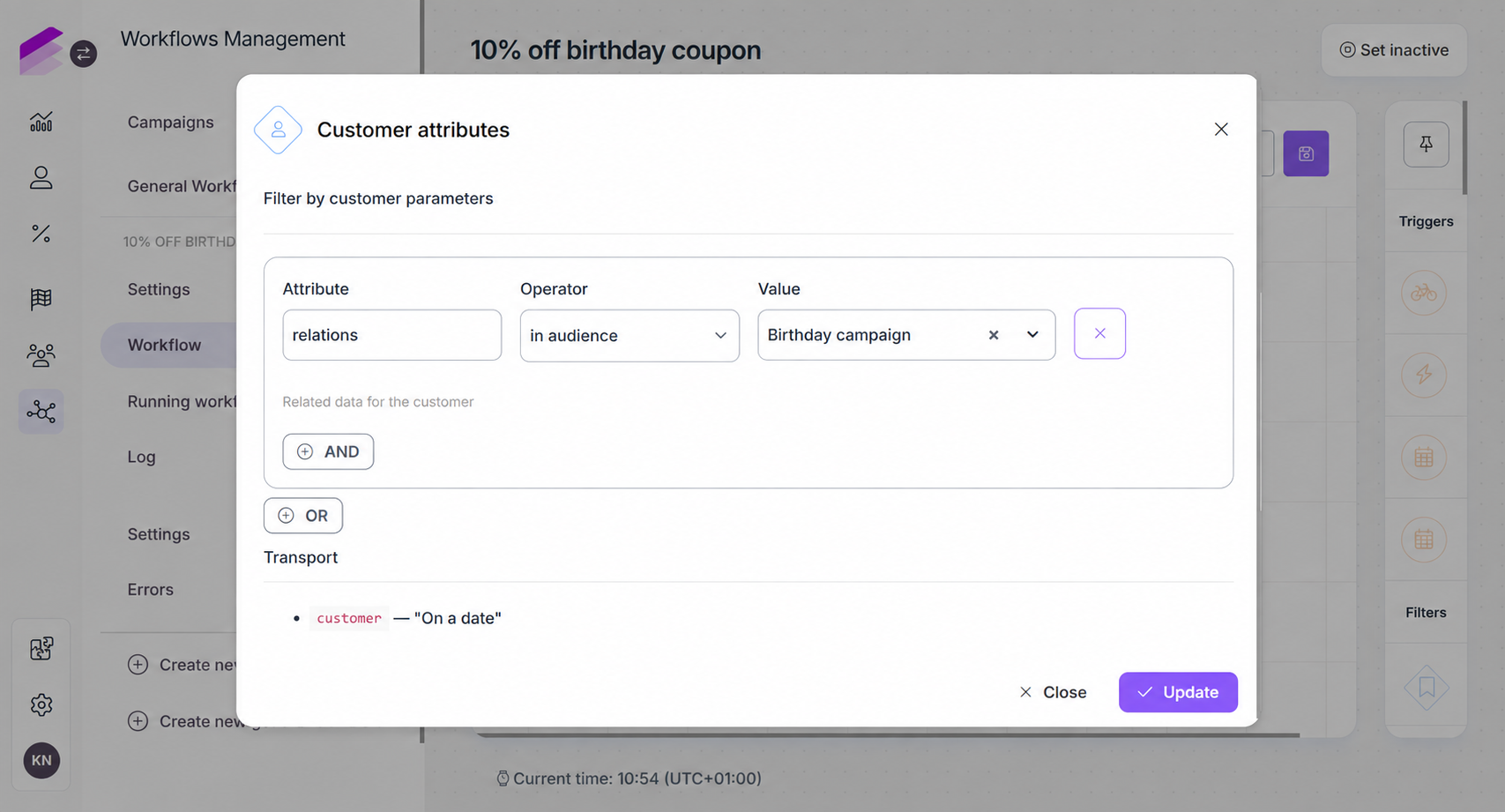Toggle the sidebar switch arrows icon
Screen dimensions: 1505x812
coord(84,54)
